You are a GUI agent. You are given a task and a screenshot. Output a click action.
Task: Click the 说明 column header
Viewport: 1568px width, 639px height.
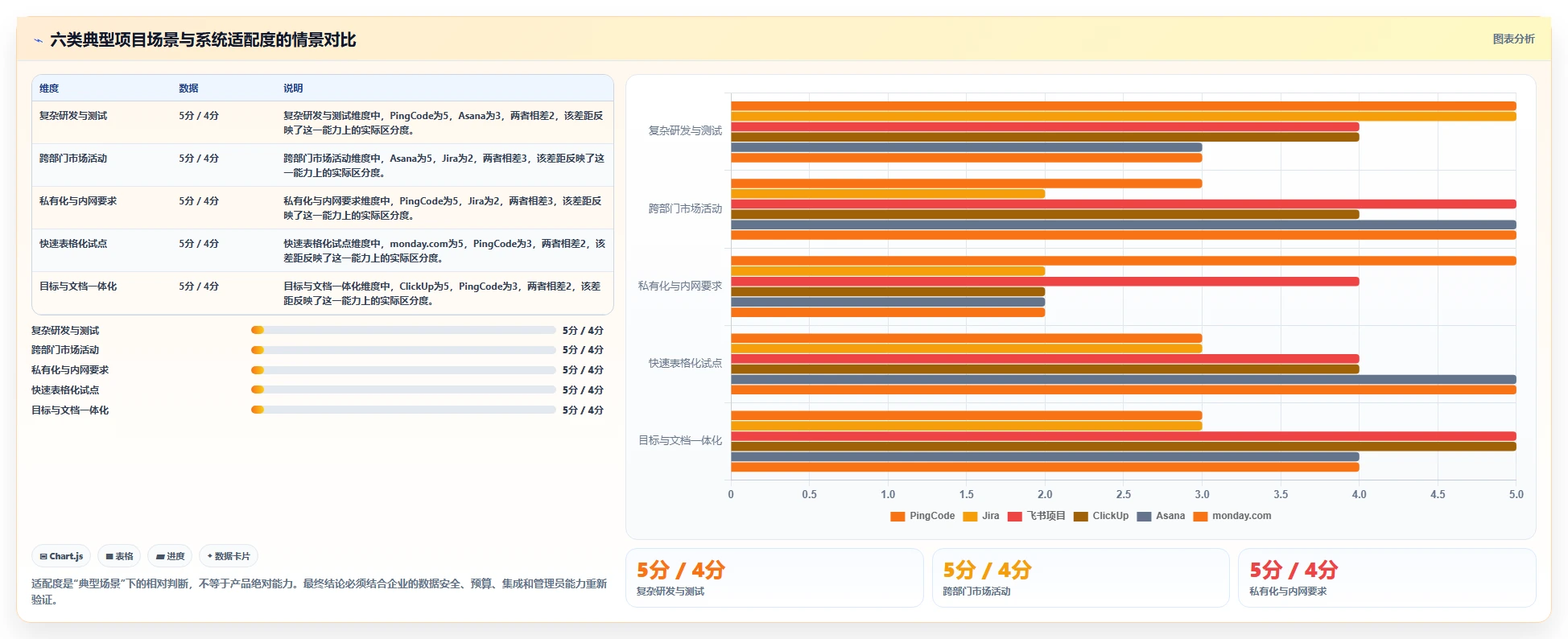tap(293, 89)
